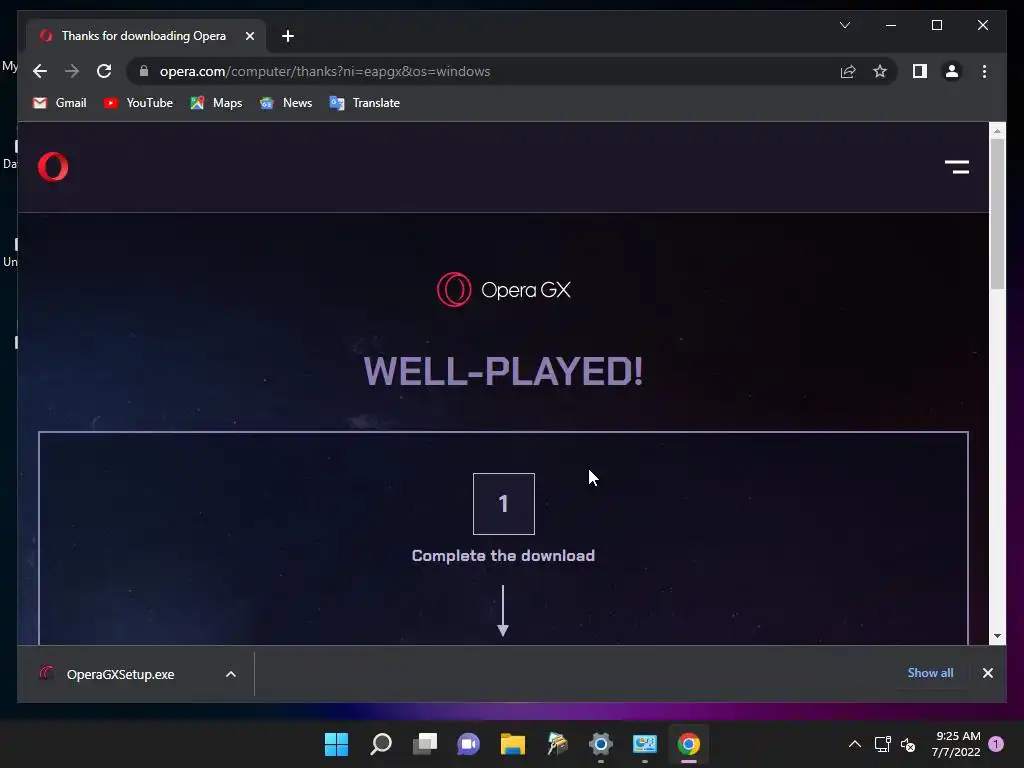The height and width of the screenshot is (768, 1024).
Task: Close the Thanks for downloading Opera tab
Action: point(249,36)
